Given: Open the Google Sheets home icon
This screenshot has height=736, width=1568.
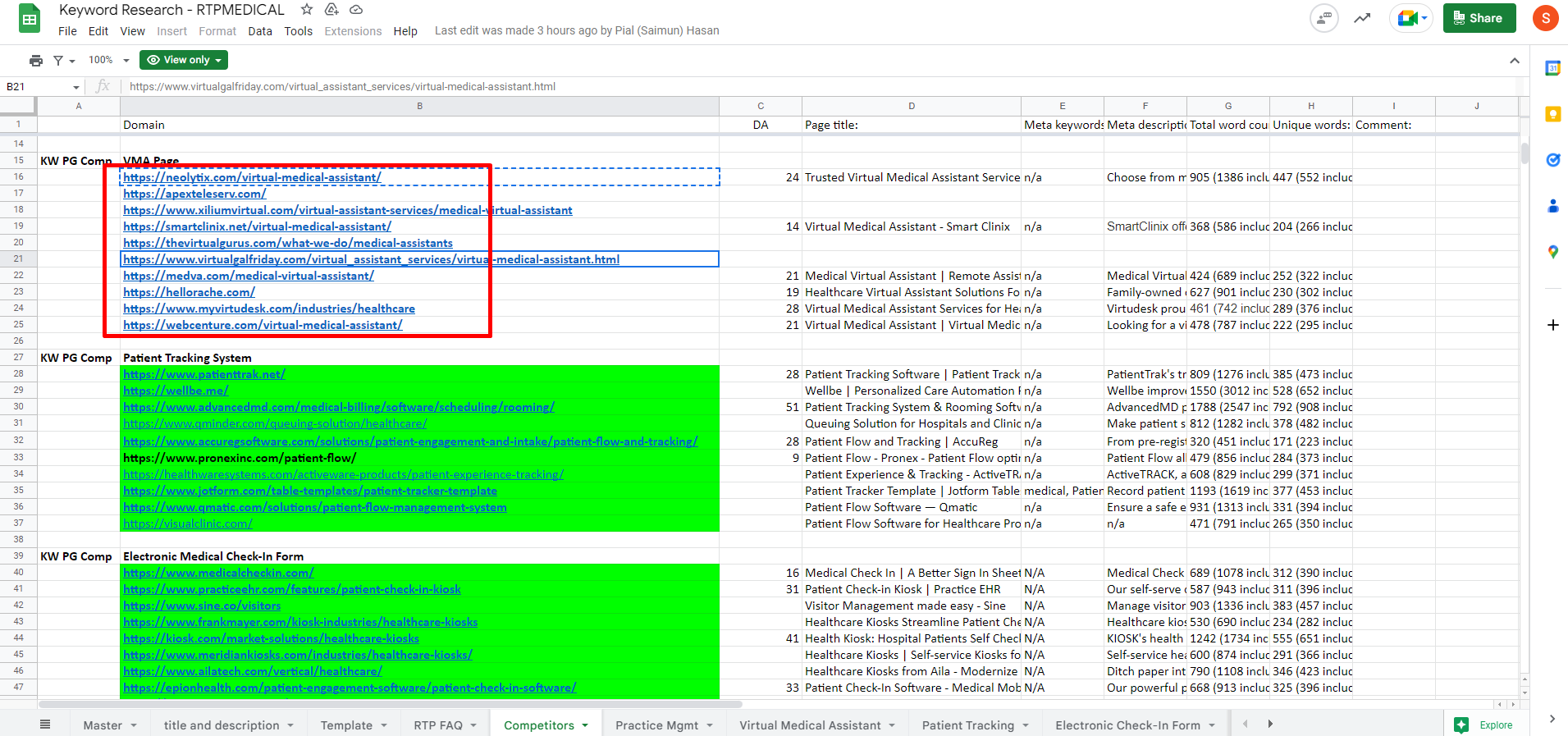Looking at the screenshot, I should tap(30, 19).
